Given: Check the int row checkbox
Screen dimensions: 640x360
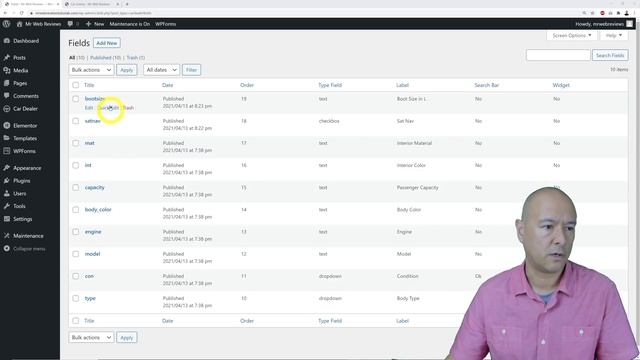Looking at the screenshot, I should pyautogui.click(x=76, y=165).
